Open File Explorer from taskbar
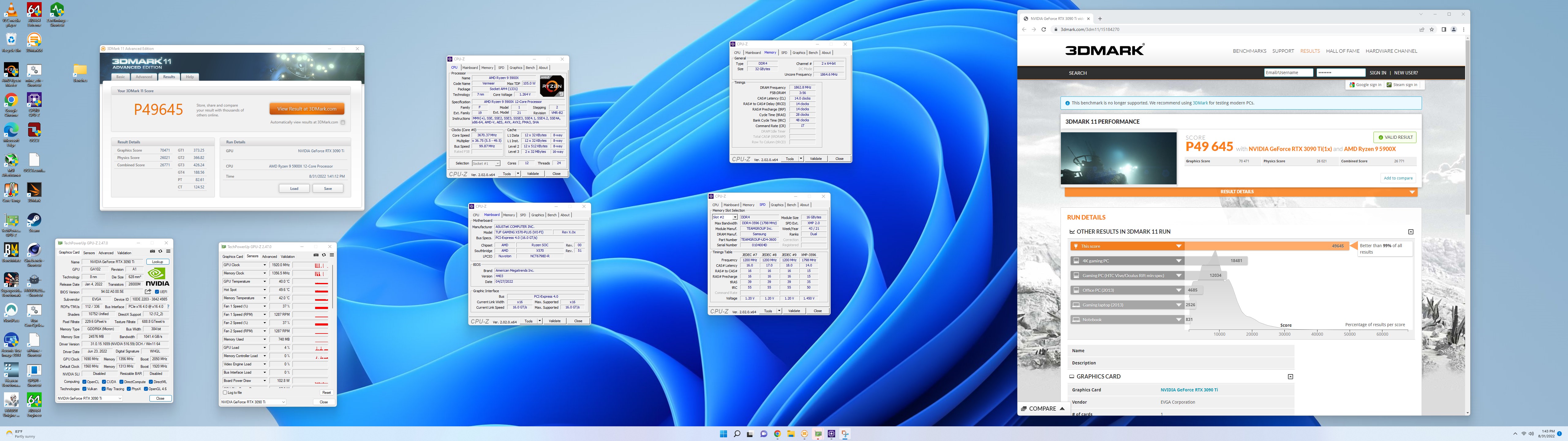The image size is (1568, 441). click(791, 434)
